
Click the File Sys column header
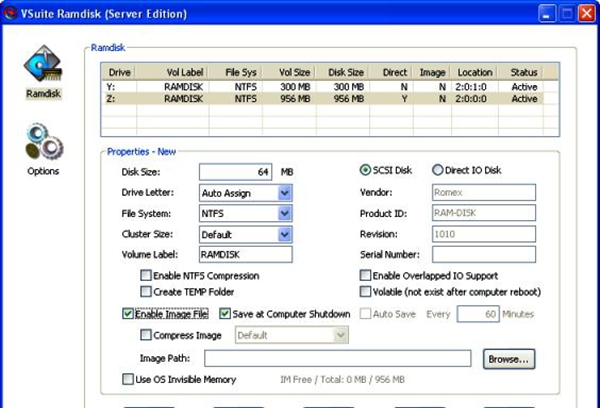[x=236, y=72]
